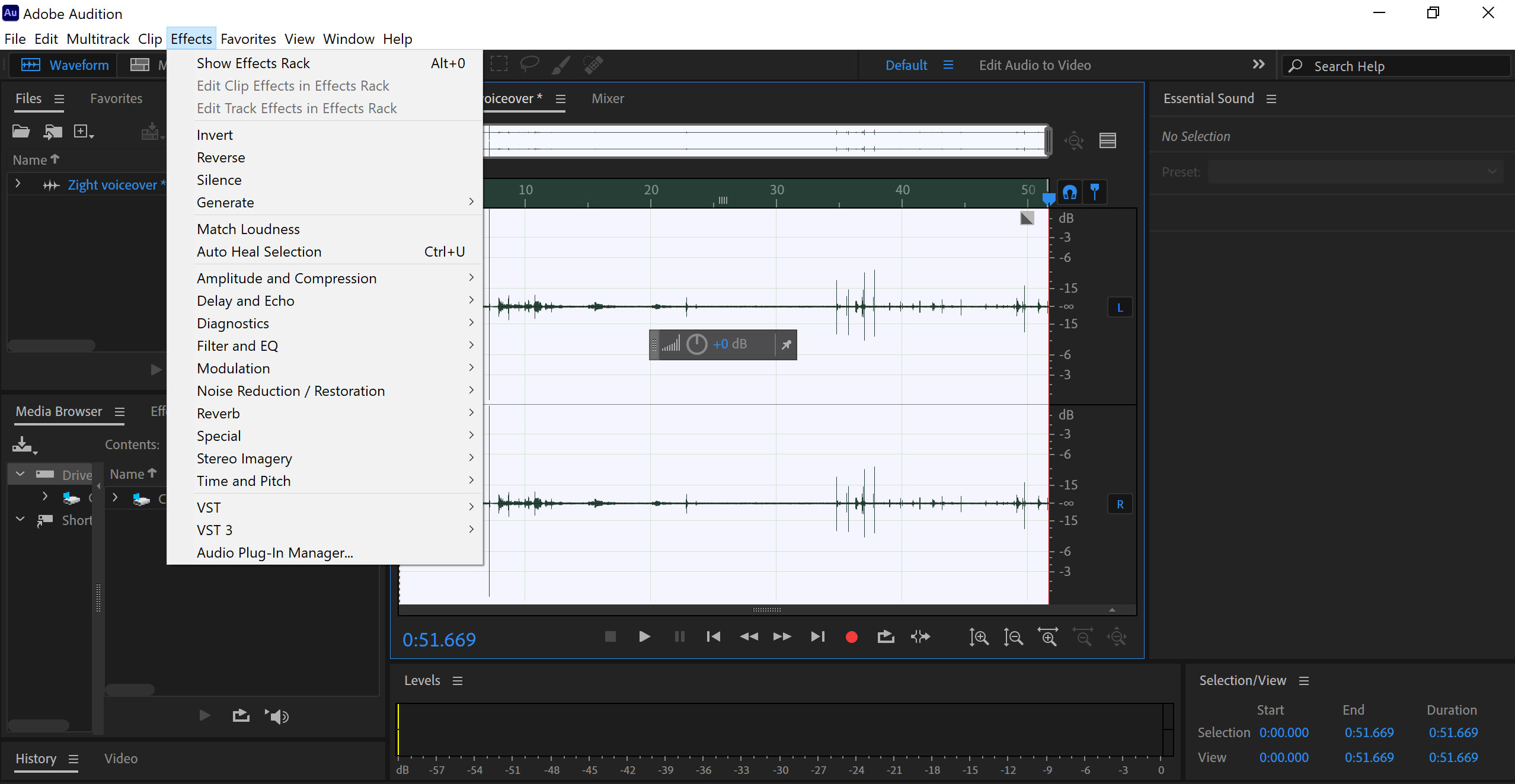
Task: Click the Search Help input field
Action: point(1396,66)
